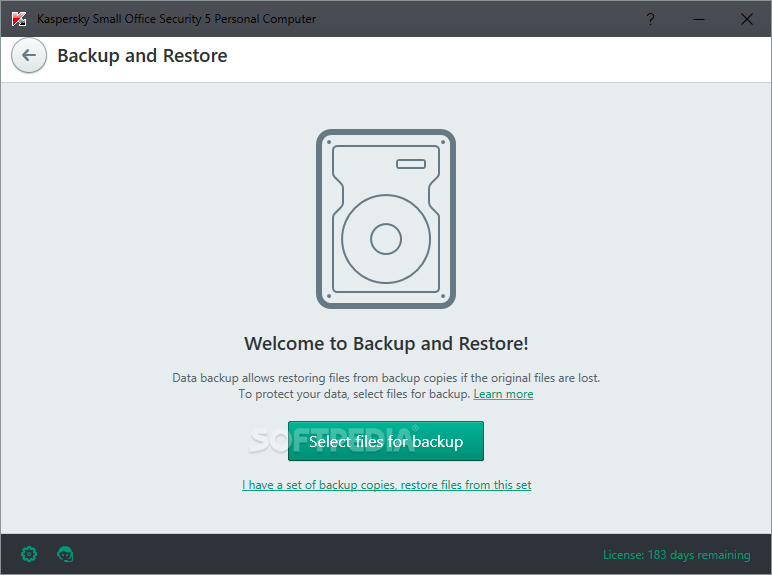Minimize the Kaspersky window

tap(699, 19)
